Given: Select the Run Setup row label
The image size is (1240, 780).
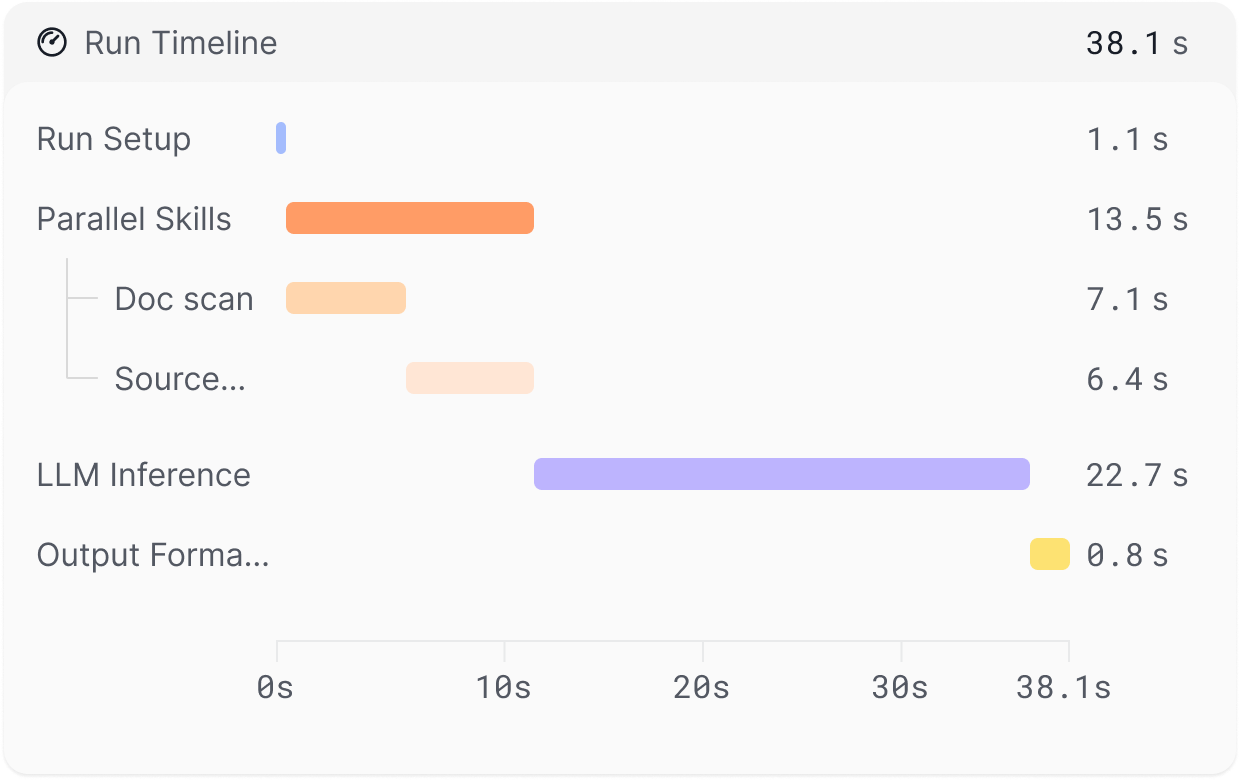Looking at the screenshot, I should (x=113, y=139).
